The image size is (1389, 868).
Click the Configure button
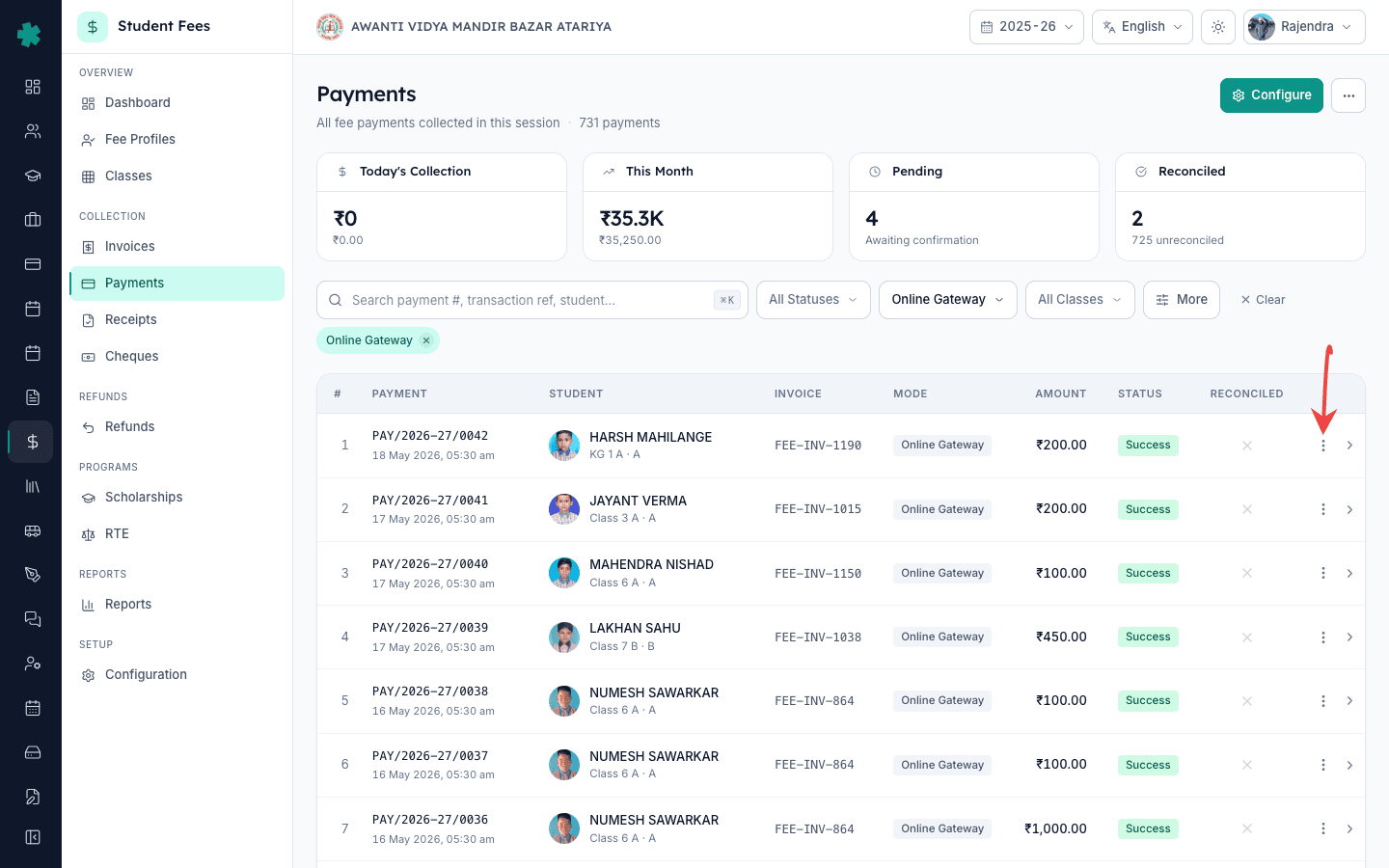point(1271,95)
